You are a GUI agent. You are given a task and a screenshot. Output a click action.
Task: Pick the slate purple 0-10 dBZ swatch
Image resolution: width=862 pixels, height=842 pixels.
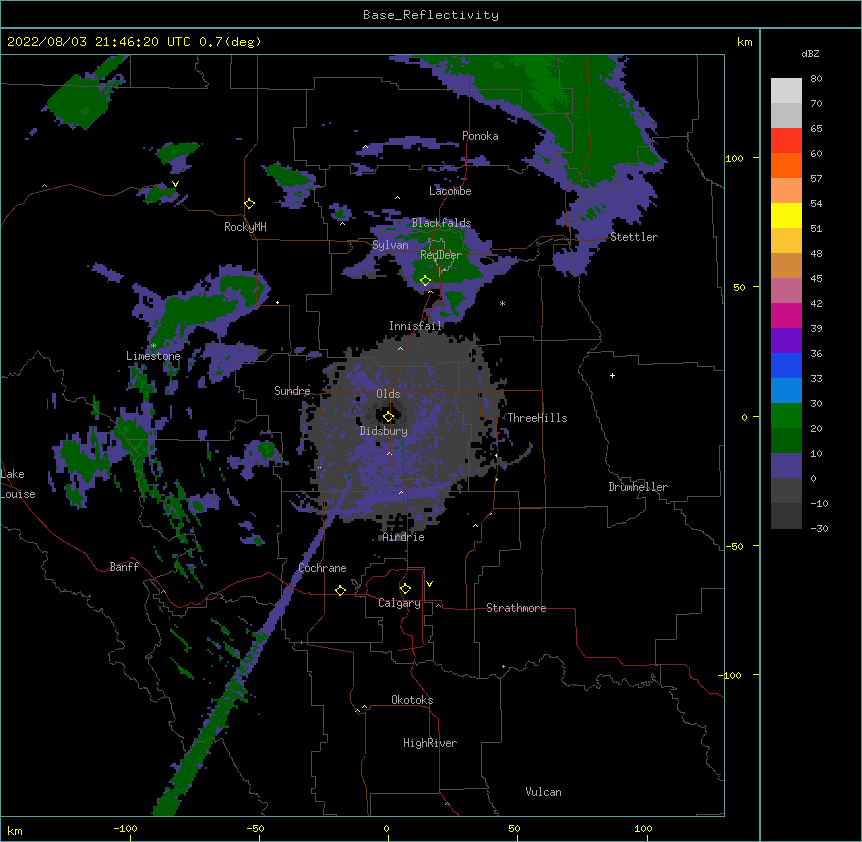(786, 466)
